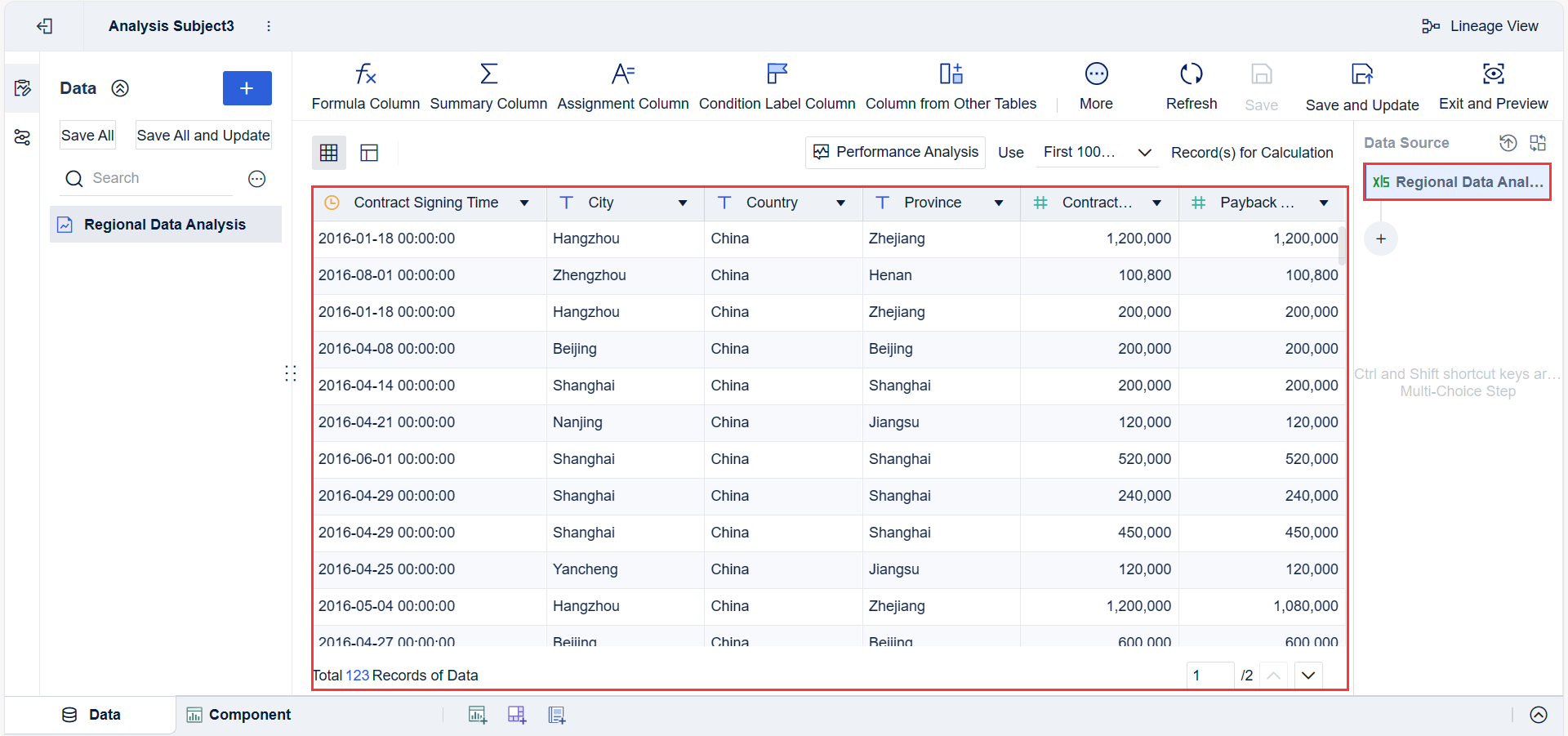Click the Formula Column icon
Image resolution: width=1568 pixels, height=736 pixels.
tap(365, 75)
